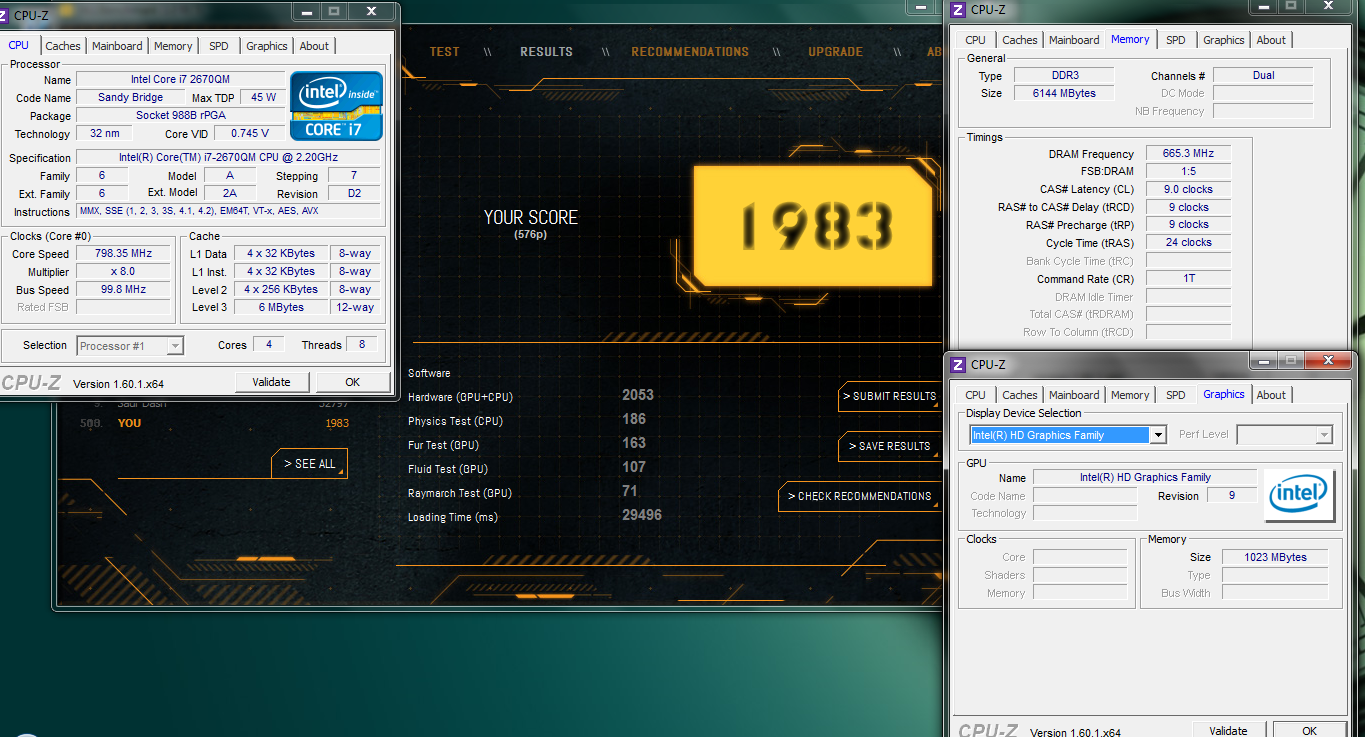
Task: Open the Processor #1 selection dropdown
Action: click(130, 346)
